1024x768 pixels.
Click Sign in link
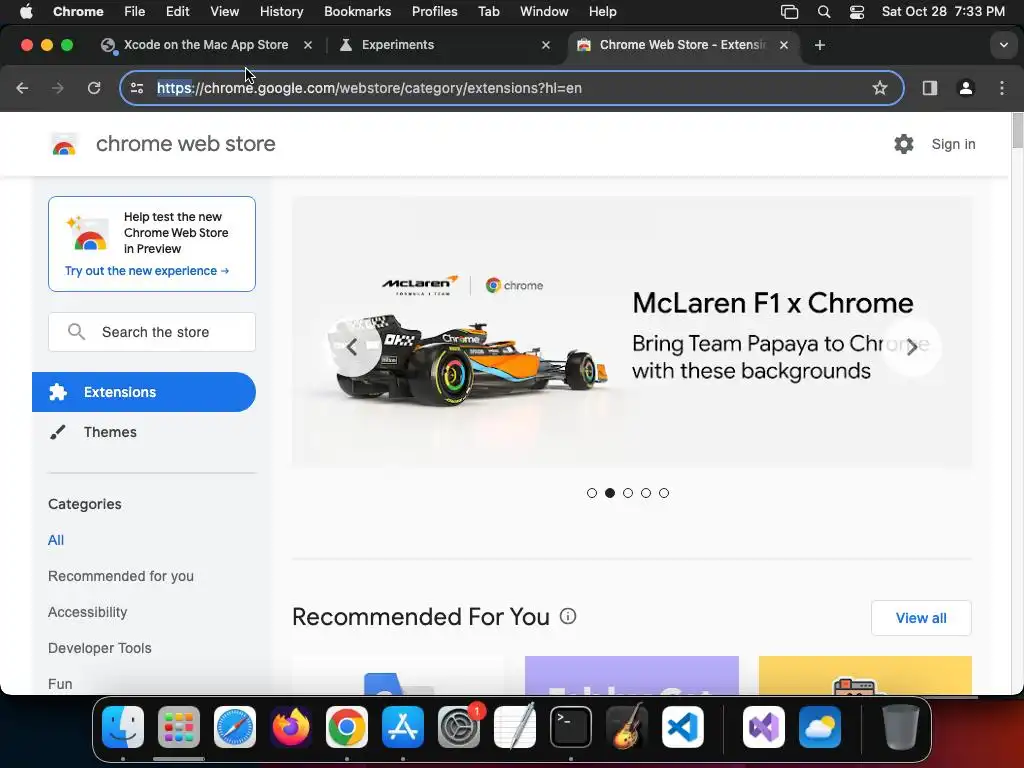953,144
